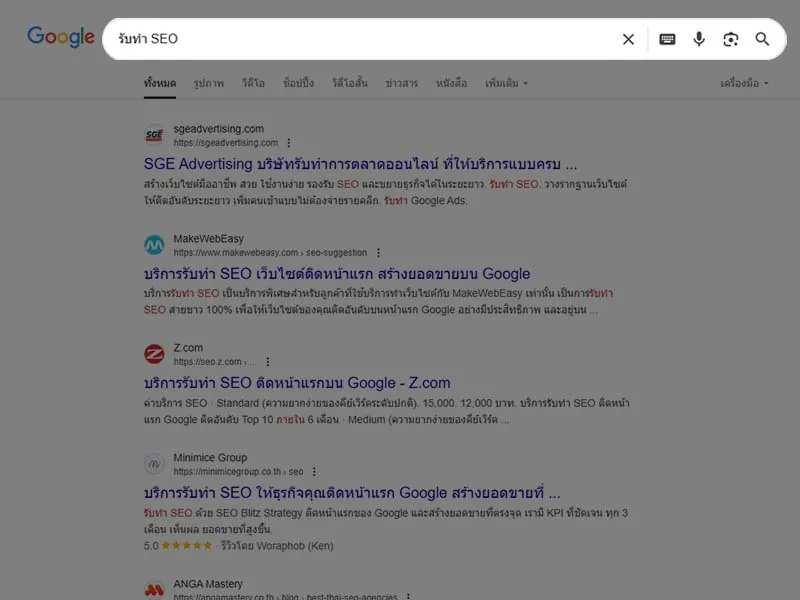Open the on-screen keyboard input tool
Viewport: 800px width, 600px height.
pyautogui.click(x=667, y=39)
